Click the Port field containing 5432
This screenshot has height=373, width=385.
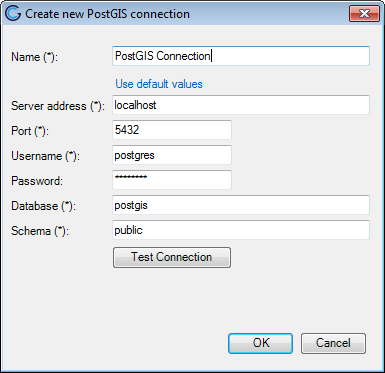pyautogui.click(x=172, y=130)
